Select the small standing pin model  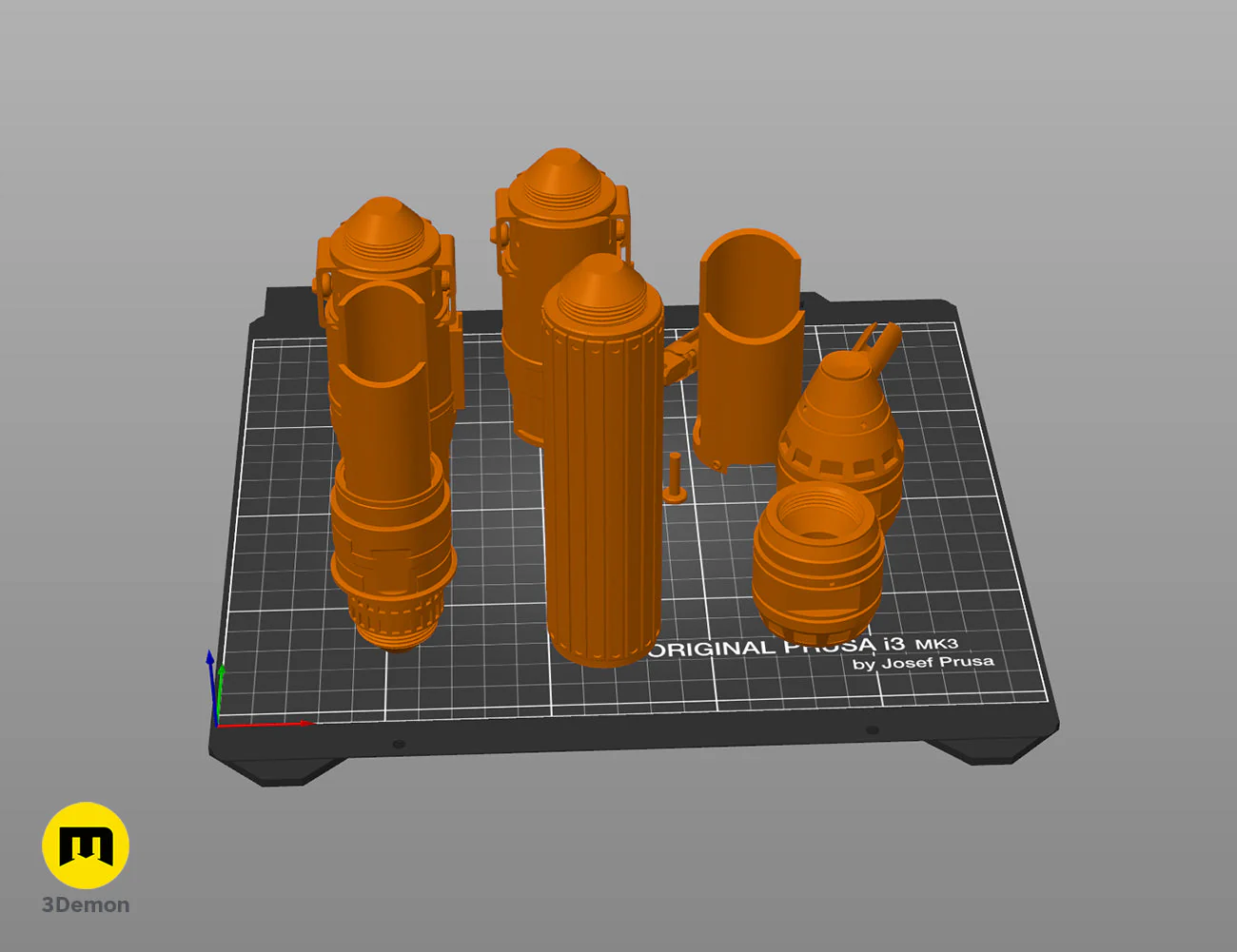tap(674, 477)
